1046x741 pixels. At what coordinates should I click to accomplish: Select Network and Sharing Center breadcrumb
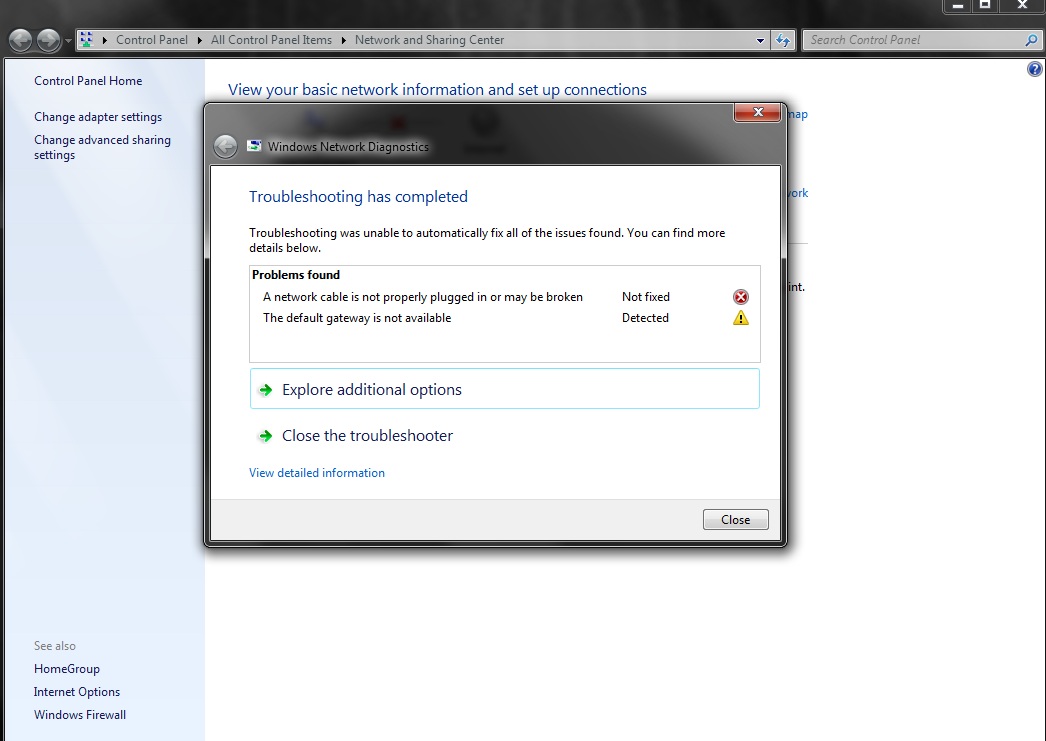[429, 40]
